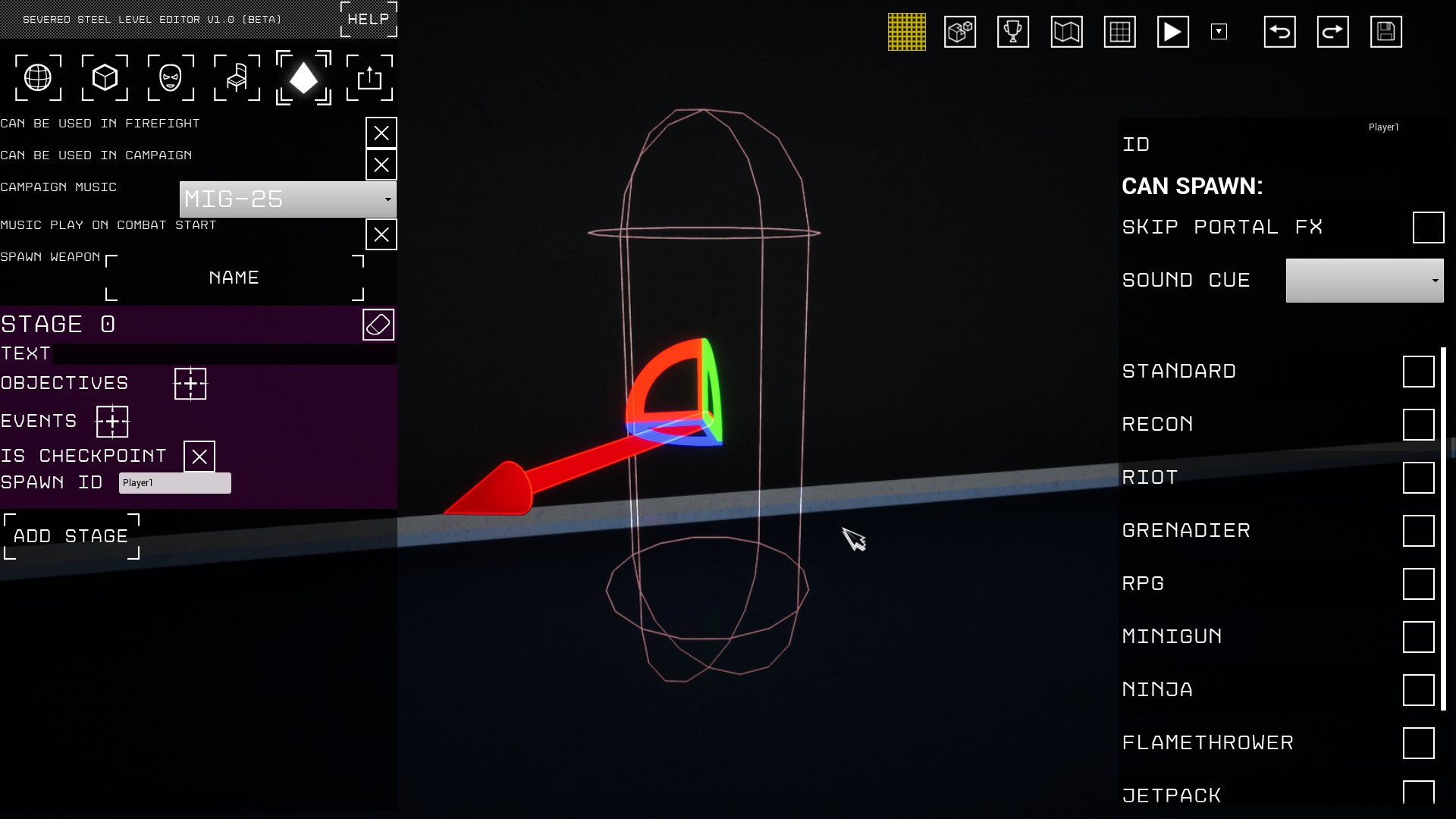Enable the Skip Portal FX checkbox
This screenshot has width=1456, height=819.
[x=1428, y=227]
